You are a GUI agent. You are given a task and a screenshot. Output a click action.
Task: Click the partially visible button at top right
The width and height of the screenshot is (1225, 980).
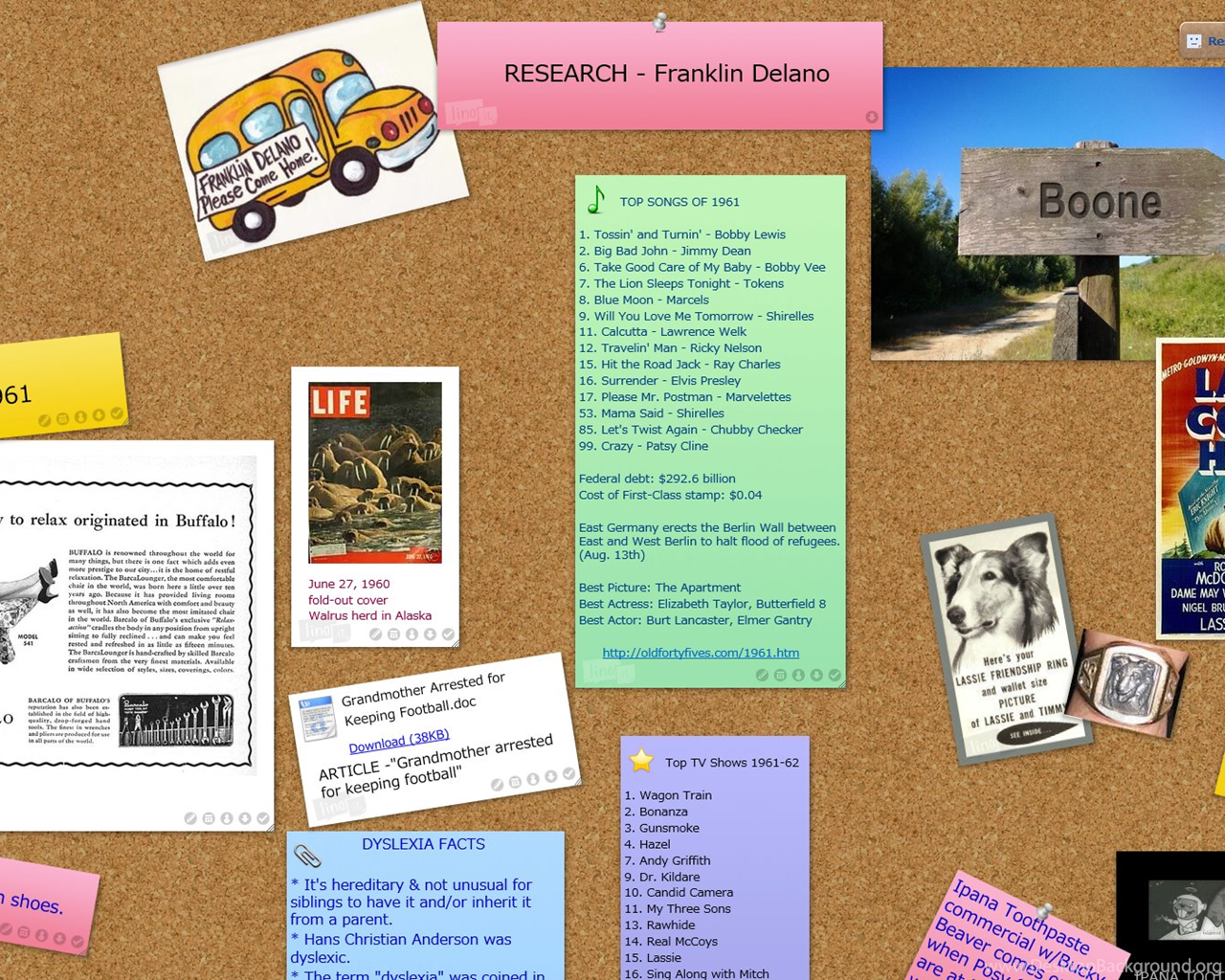coord(1203,40)
